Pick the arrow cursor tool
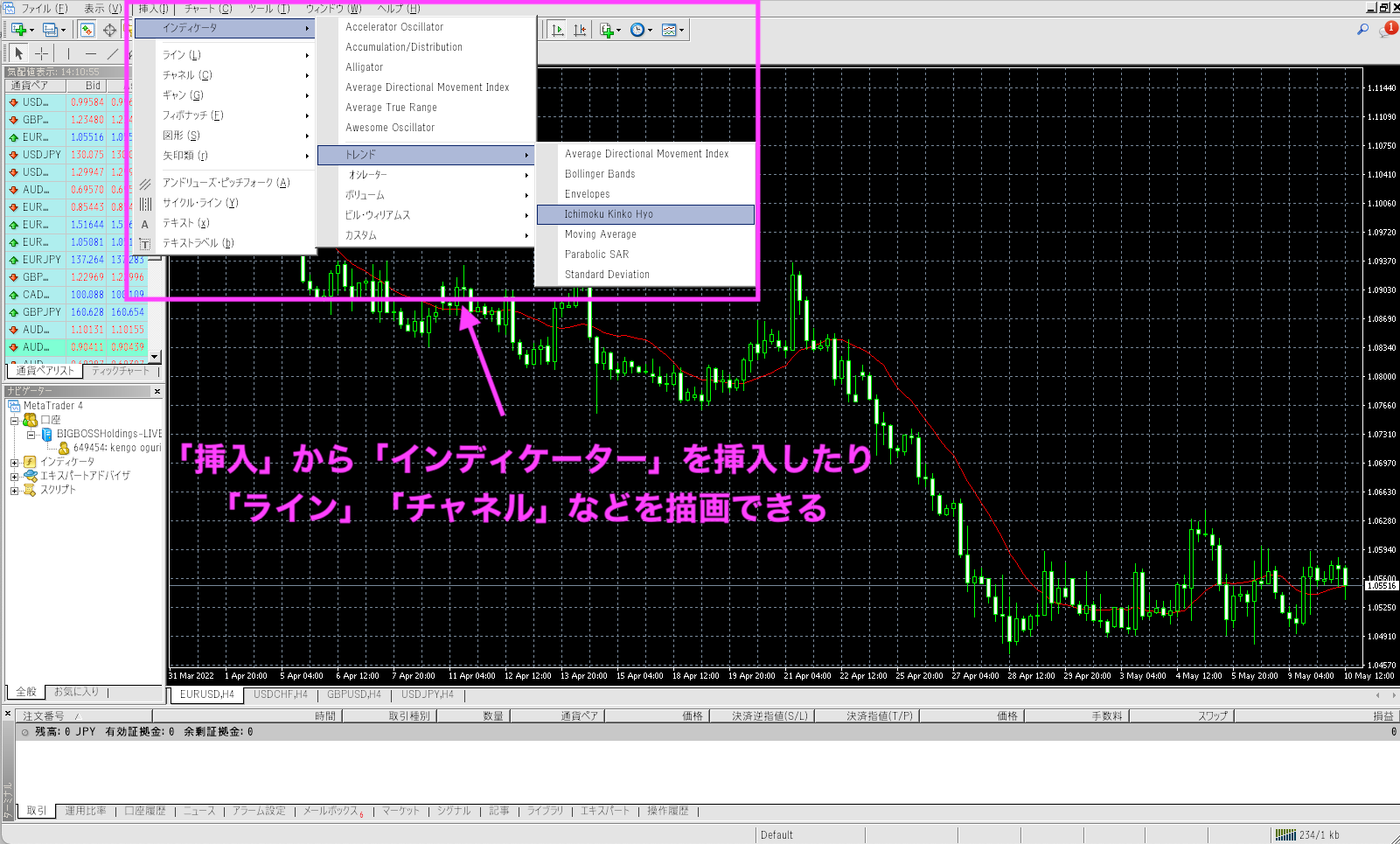Viewport: 1400px width, 844px height. coord(18,54)
